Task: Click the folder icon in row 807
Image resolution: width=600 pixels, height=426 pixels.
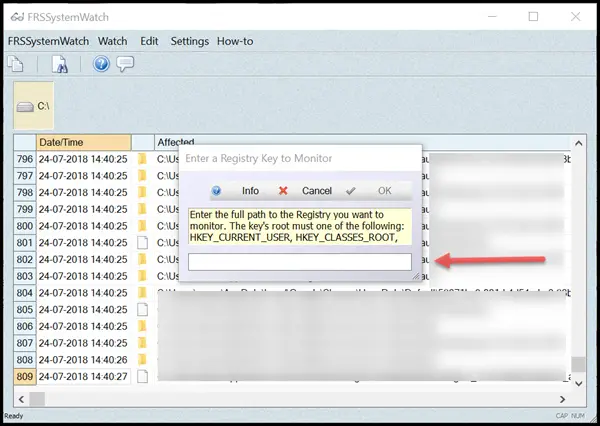Action: (142, 343)
